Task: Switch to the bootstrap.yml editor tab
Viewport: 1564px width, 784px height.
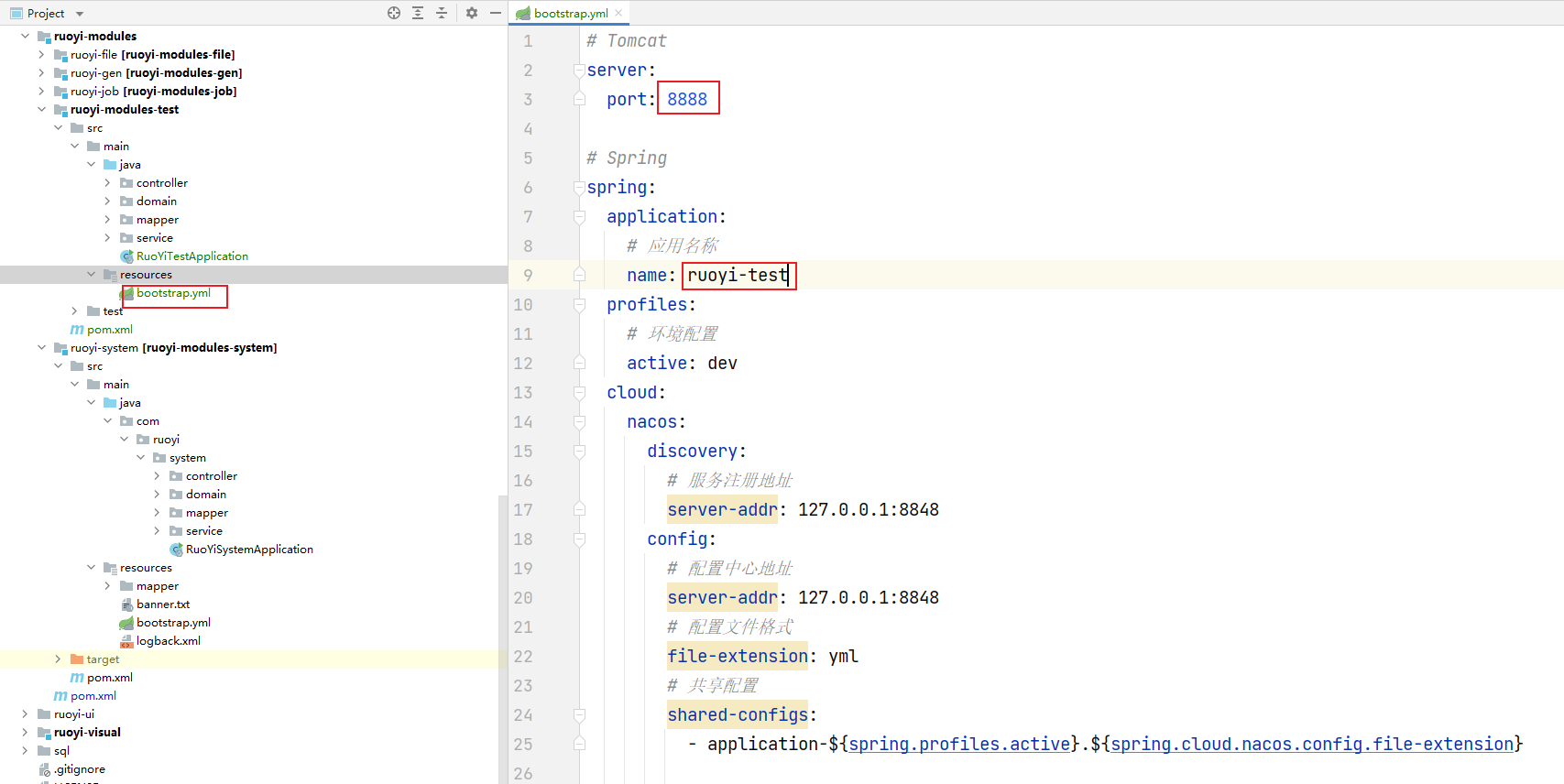Action: 570,13
